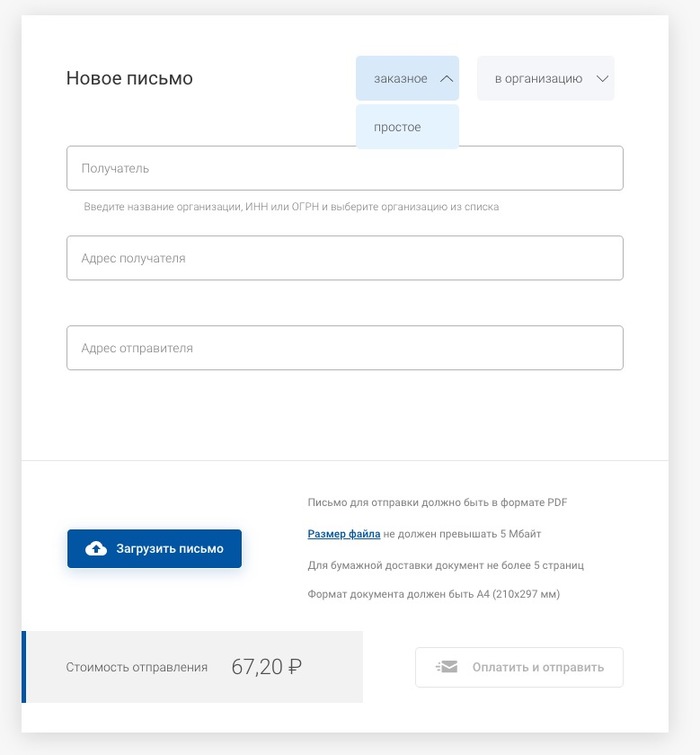Screen dimensions: 700x755
Task: Focus the Получатель input field
Action: pyautogui.click(x=345, y=169)
